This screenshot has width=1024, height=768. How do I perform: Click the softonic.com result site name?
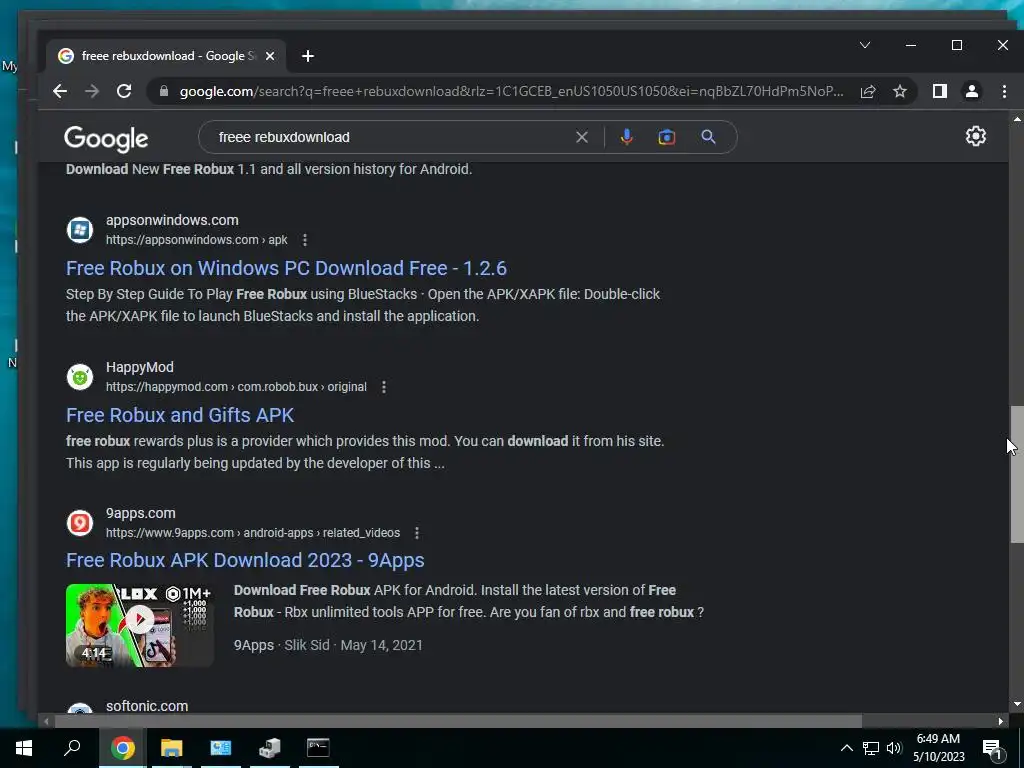tap(147, 706)
